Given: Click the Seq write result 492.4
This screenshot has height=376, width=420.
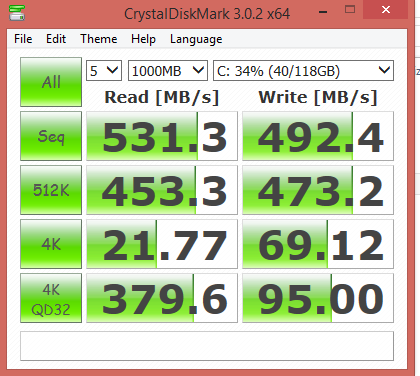Looking at the screenshot, I should [318, 136].
